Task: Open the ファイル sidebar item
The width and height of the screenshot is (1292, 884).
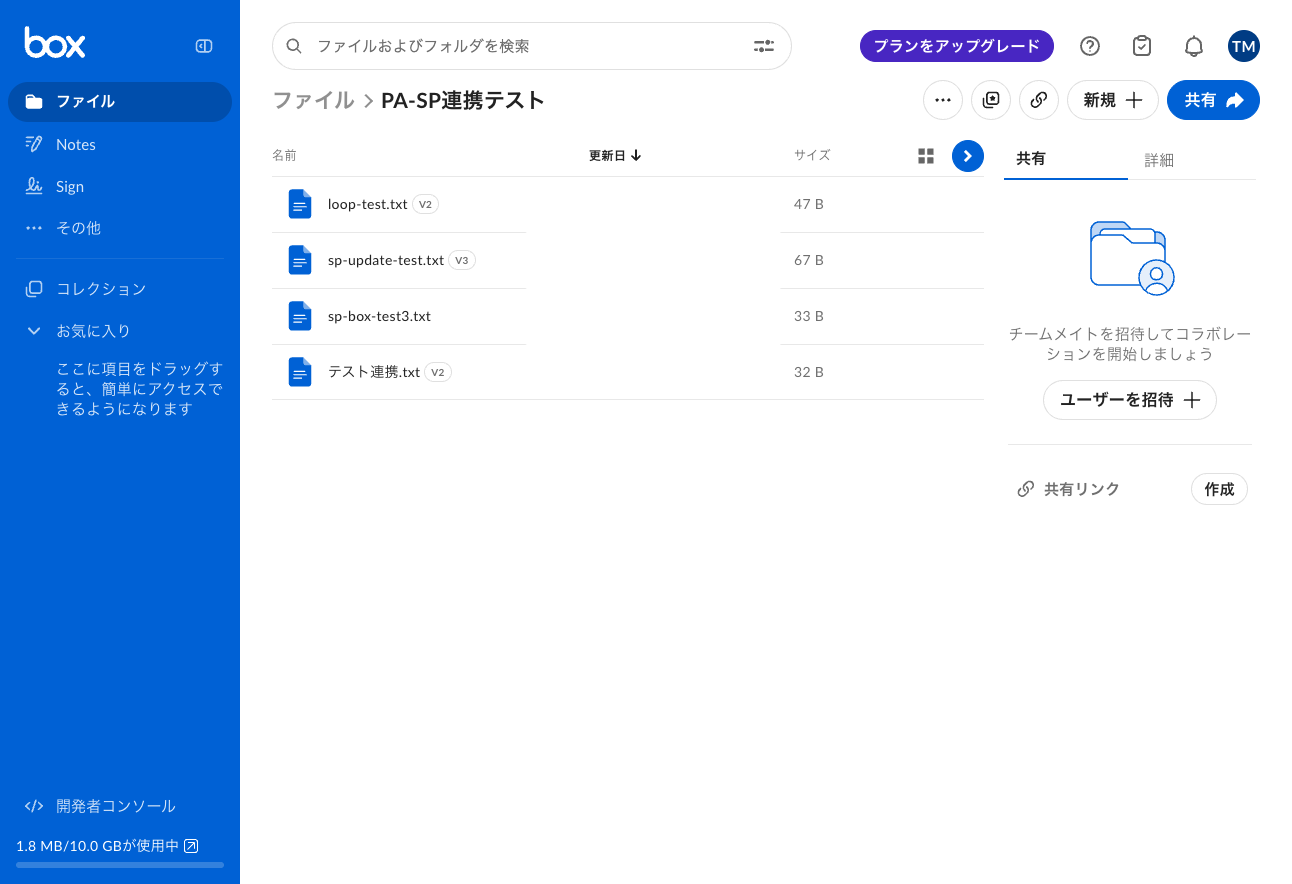Action: (x=120, y=102)
